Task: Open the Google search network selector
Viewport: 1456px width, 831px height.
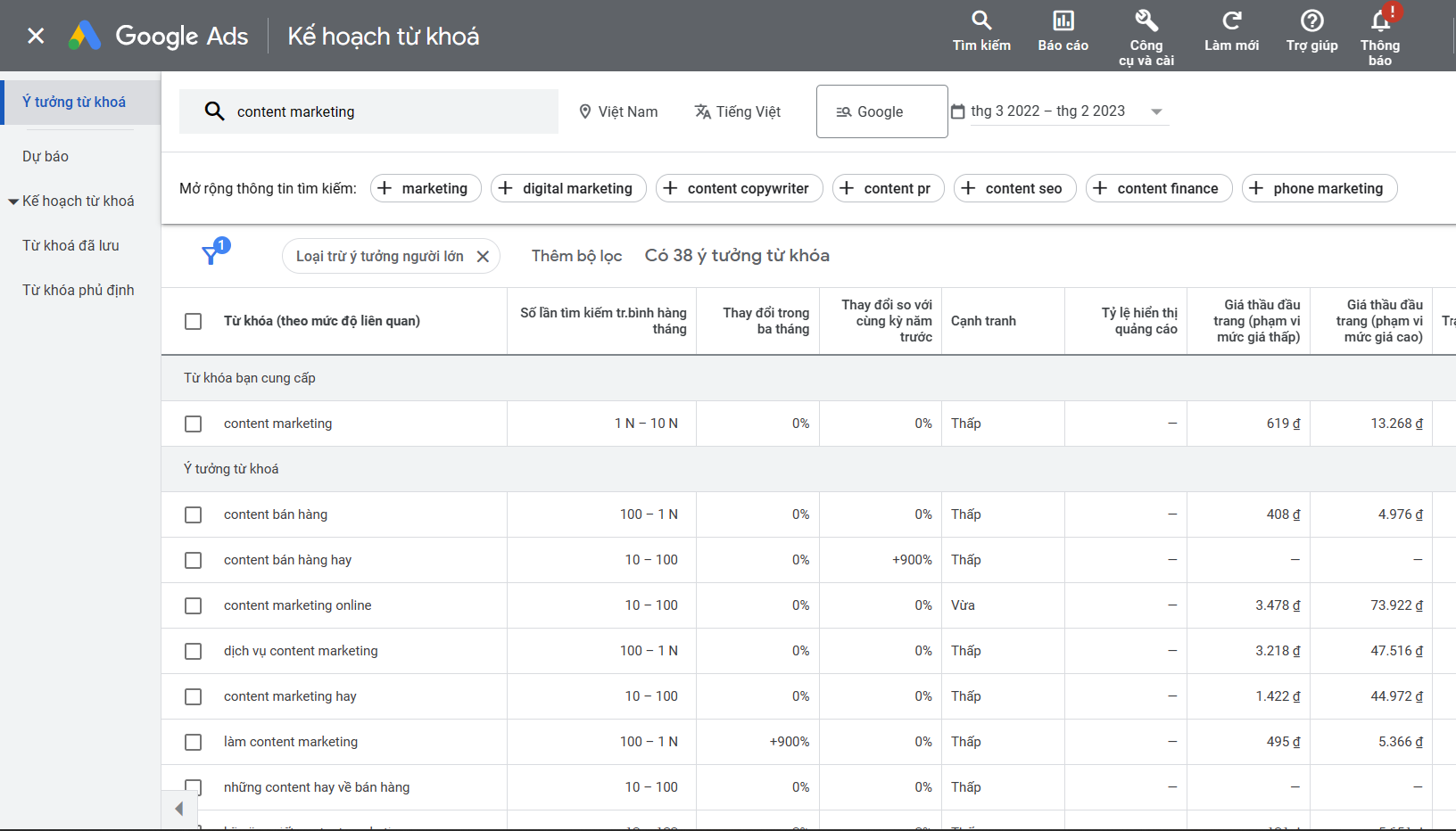Action: [x=881, y=111]
